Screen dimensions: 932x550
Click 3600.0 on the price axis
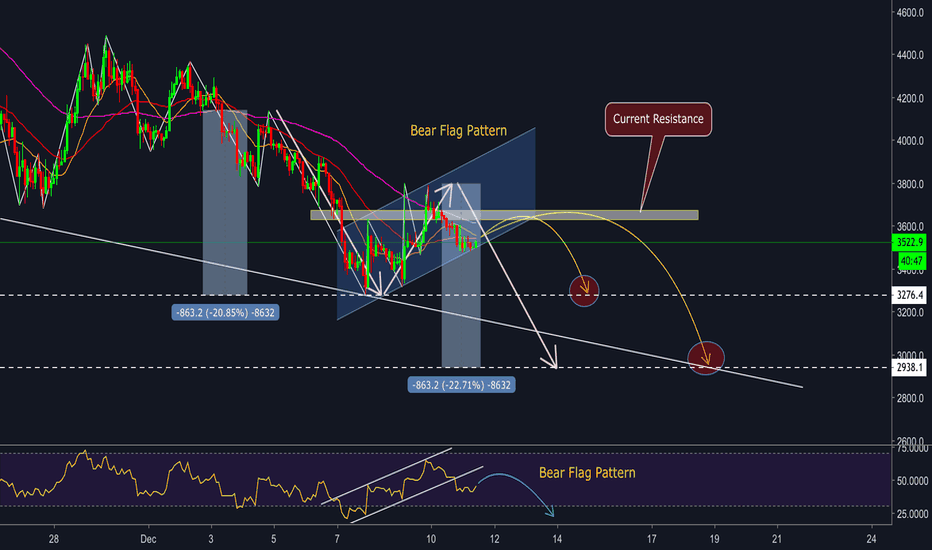coord(911,227)
